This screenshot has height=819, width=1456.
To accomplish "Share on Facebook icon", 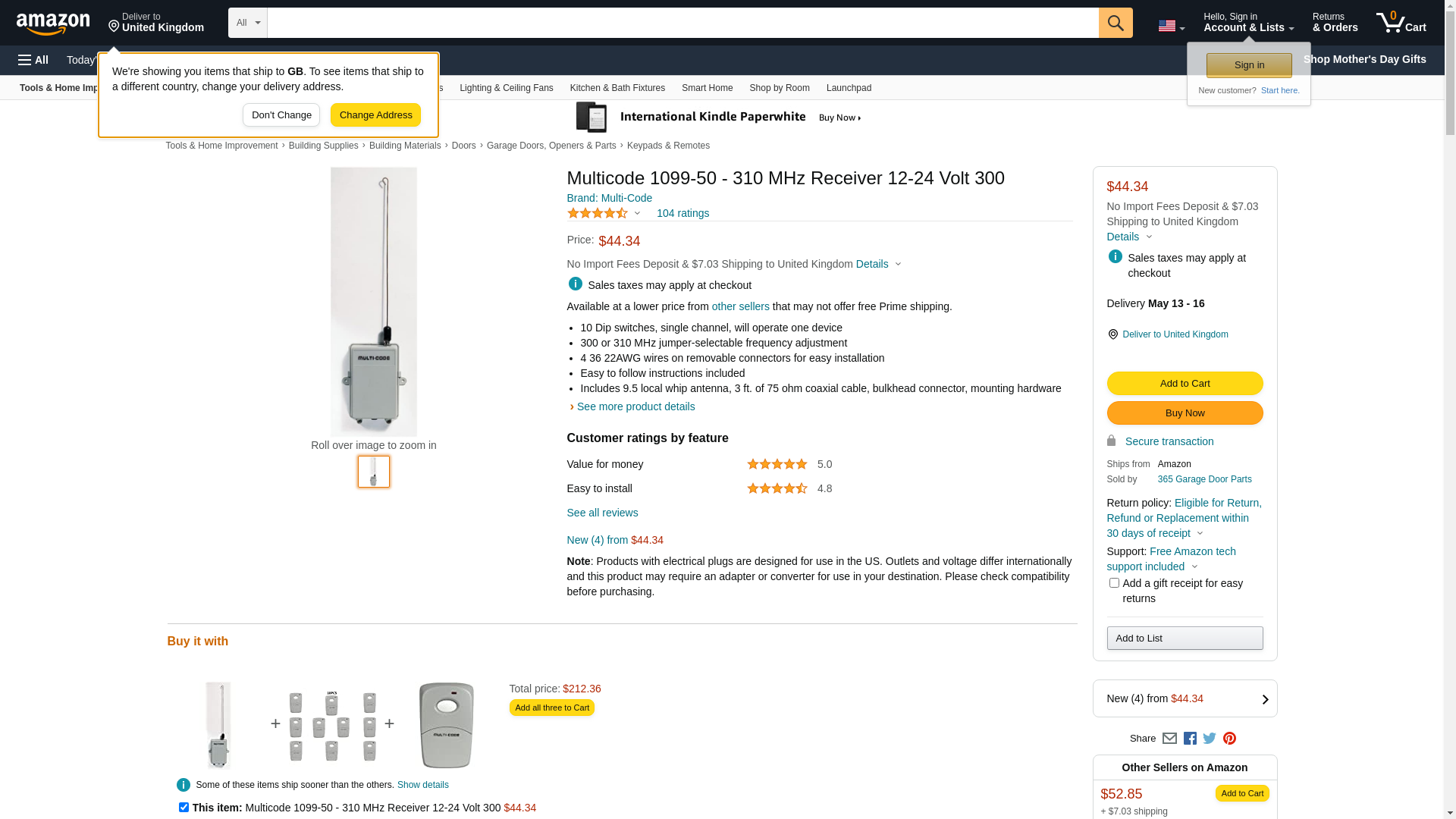I will tap(1190, 739).
